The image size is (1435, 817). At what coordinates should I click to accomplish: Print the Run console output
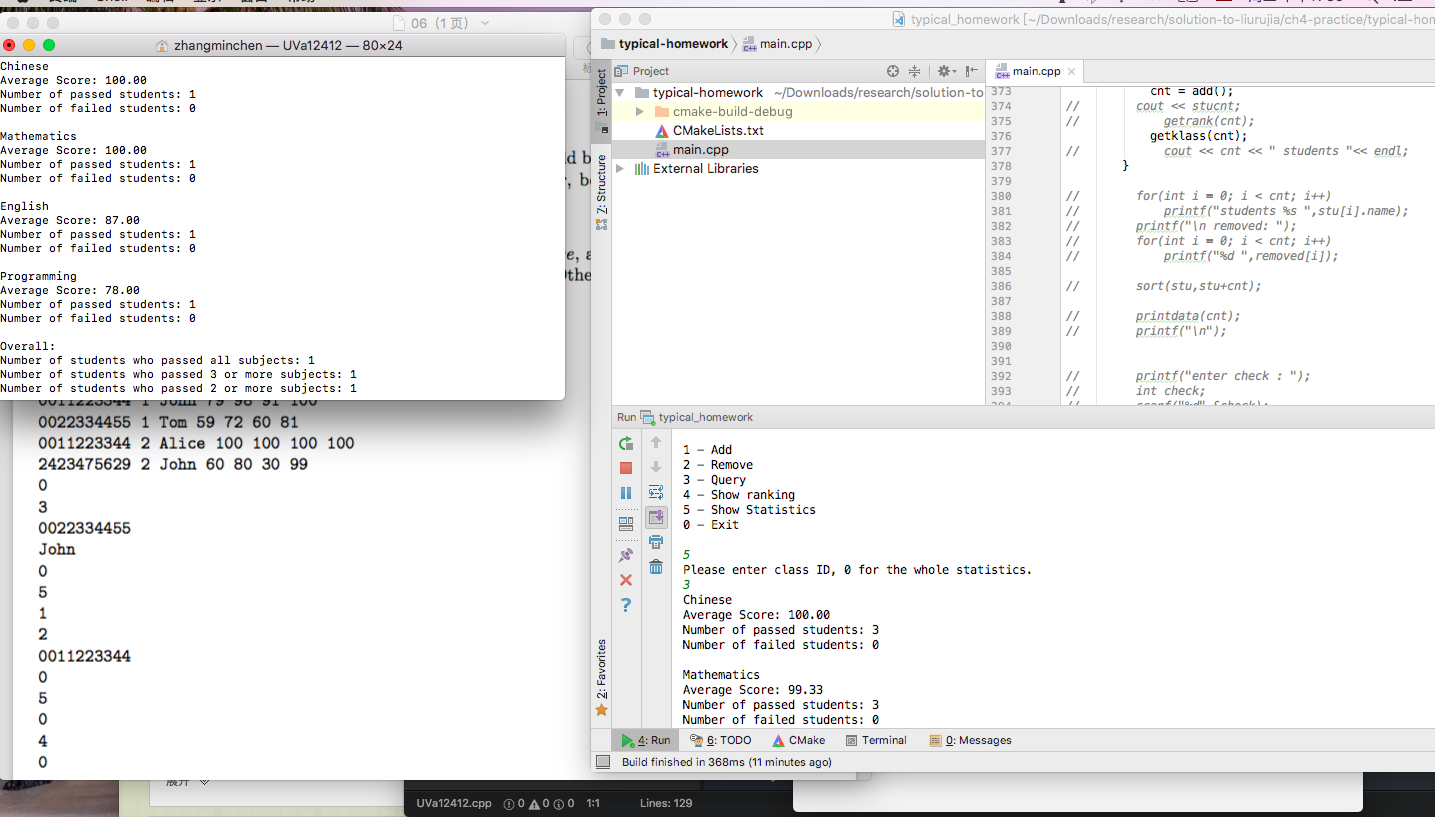point(656,542)
